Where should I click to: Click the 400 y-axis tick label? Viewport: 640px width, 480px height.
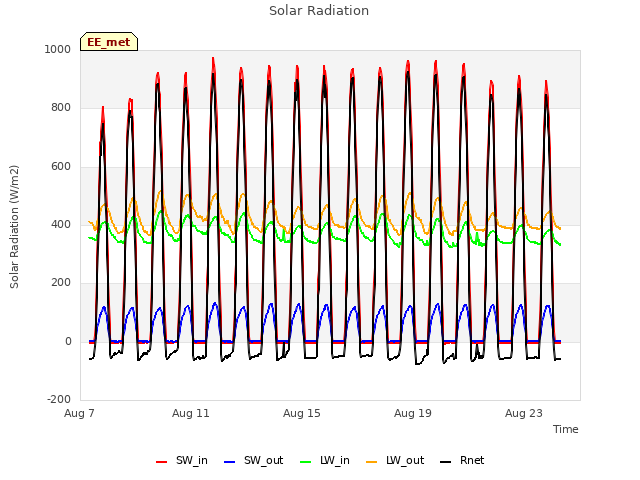click(x=61, y=224)
